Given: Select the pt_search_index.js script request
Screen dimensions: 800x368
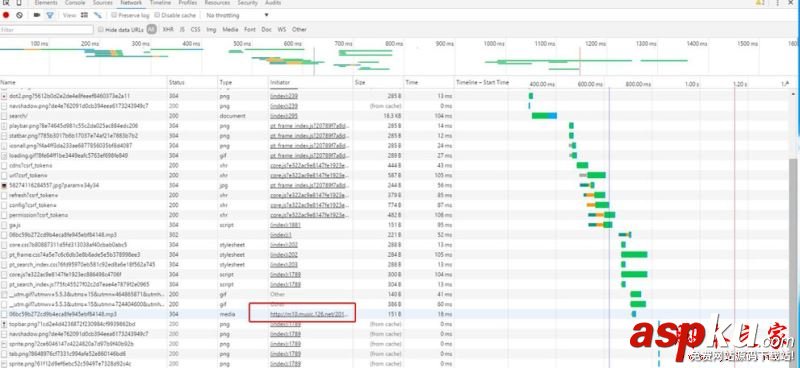Looking at the screenshot, I should pyautogui.click(x=395, y=284).
